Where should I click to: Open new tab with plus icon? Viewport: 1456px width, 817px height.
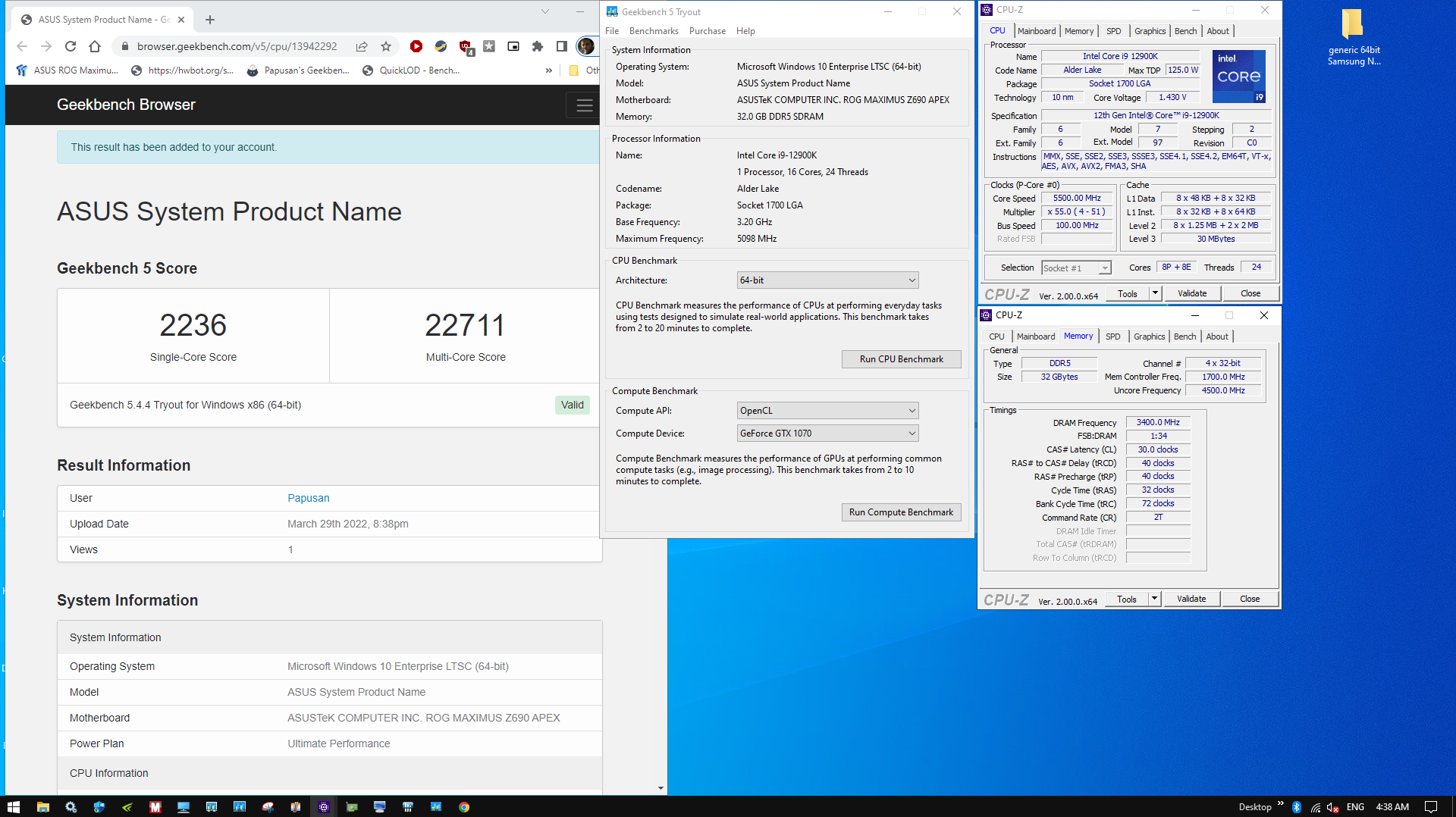(210, 20)
